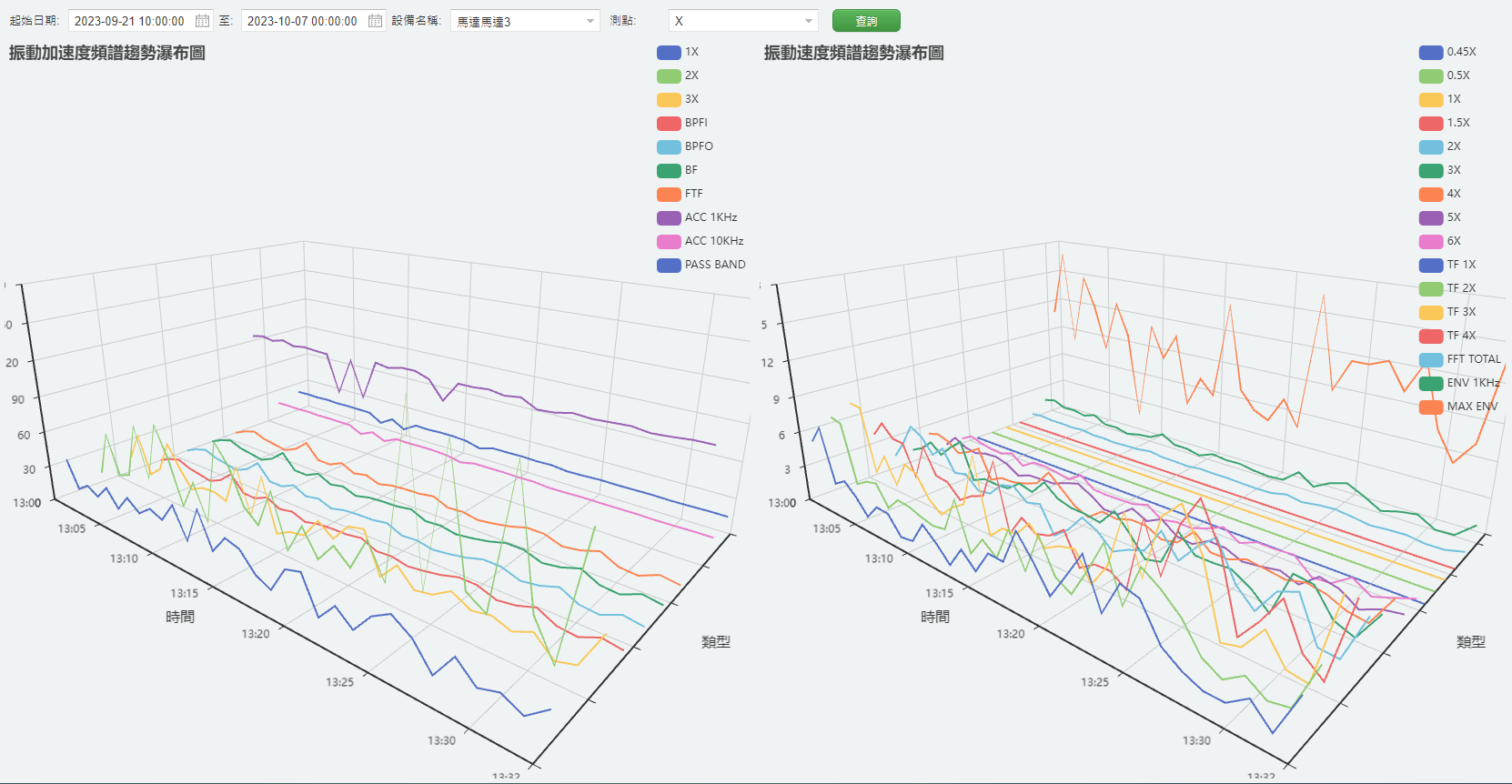Click 2X color swatch in velocity legend
The height and width of the screenshot is (784, 1512).
pyautogui.click(x=1431, y=146)
